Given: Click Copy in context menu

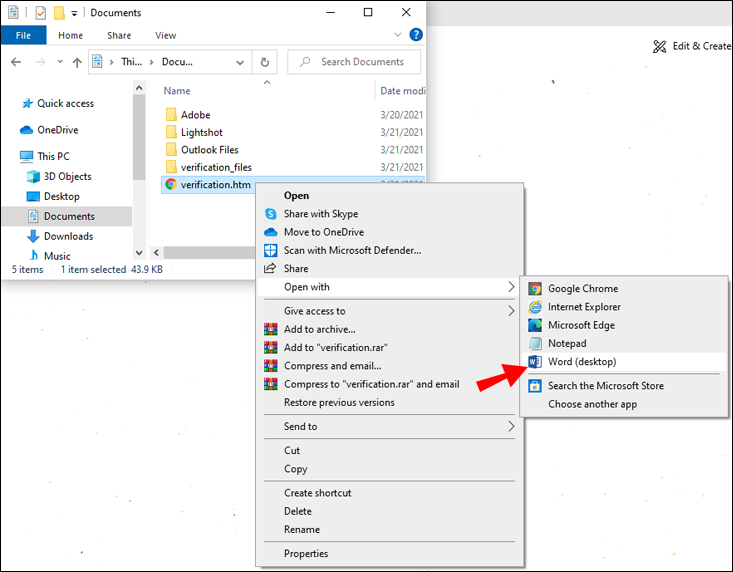Looking at the screenshot, I should [389, 469].
